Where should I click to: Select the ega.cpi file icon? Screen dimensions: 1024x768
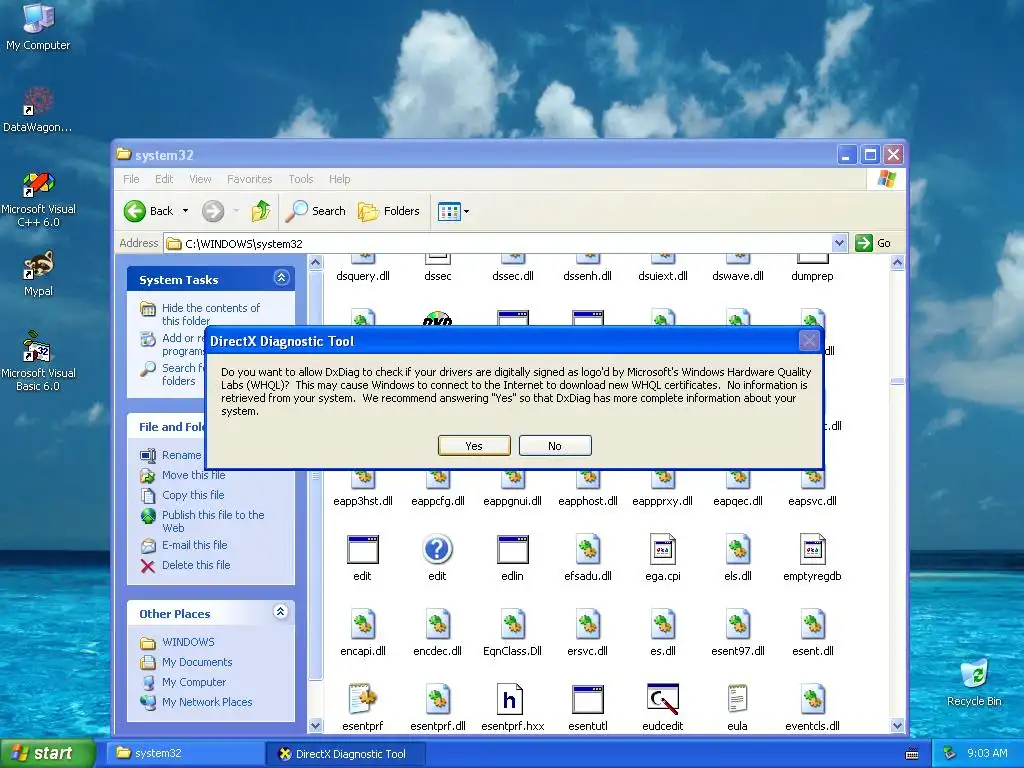(663, 550)
